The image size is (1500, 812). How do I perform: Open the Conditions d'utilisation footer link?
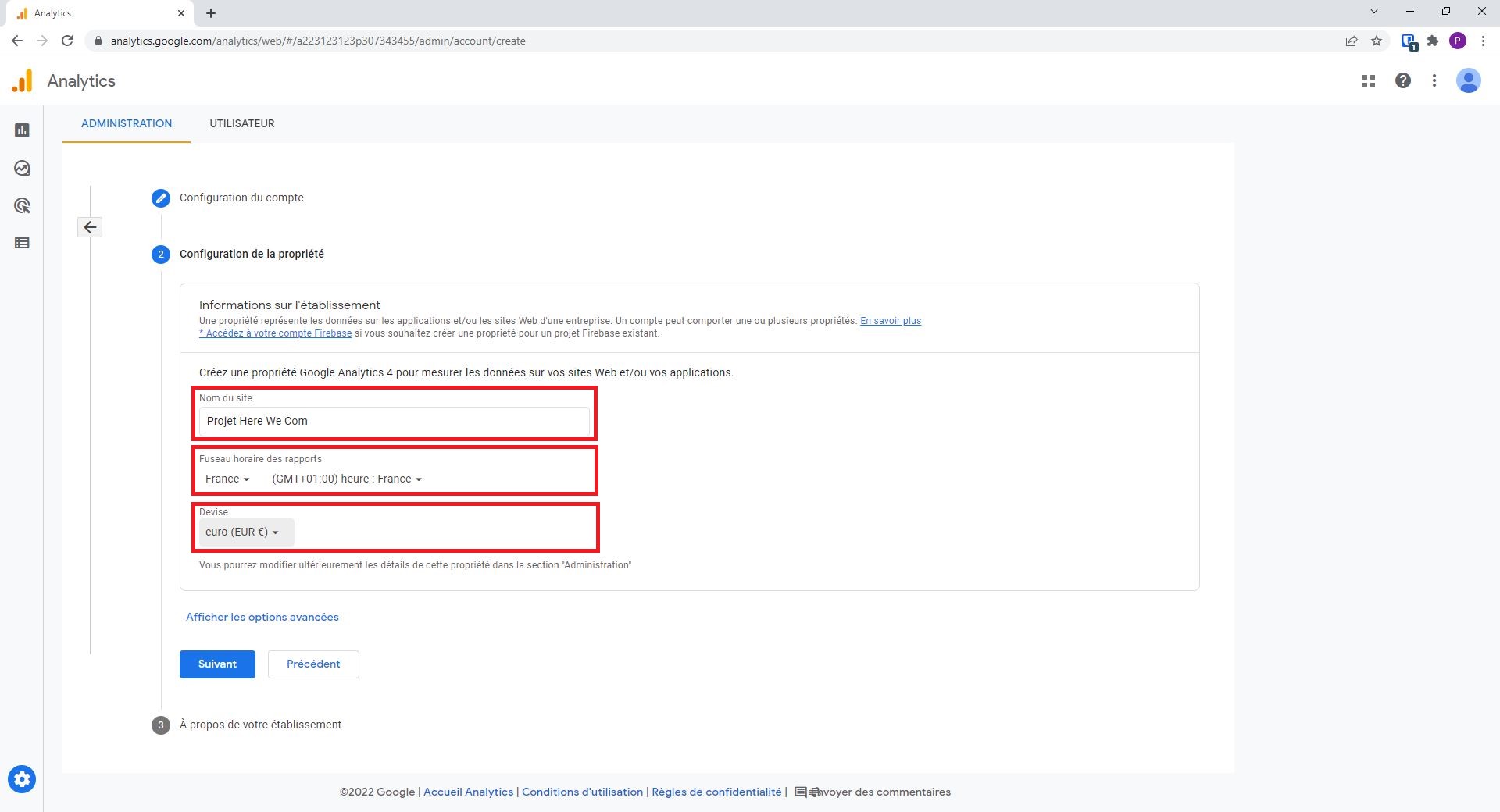click(582, 792)
